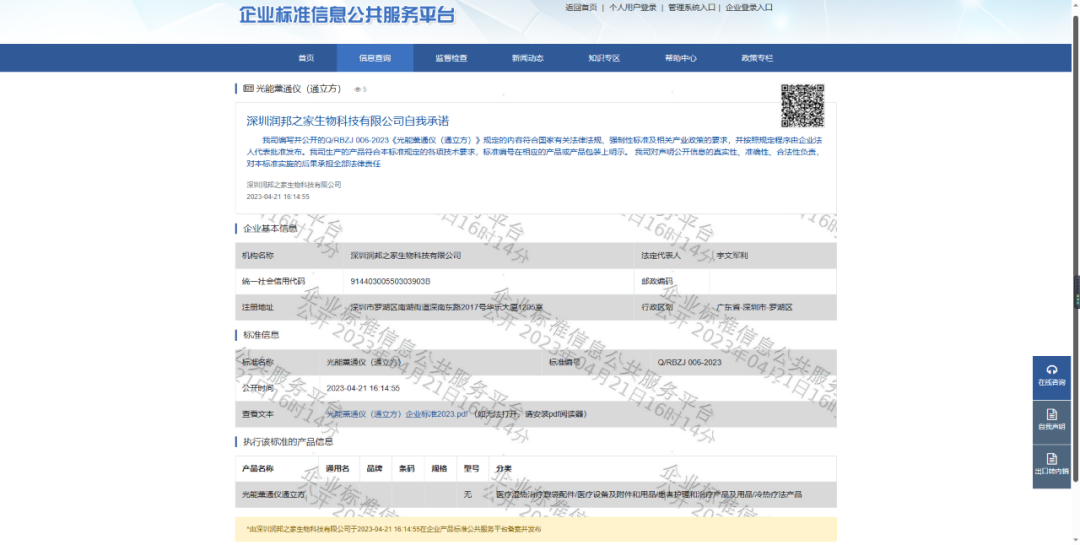
Task: Click 品牌 column header
Action: click(x=375, y=469)
